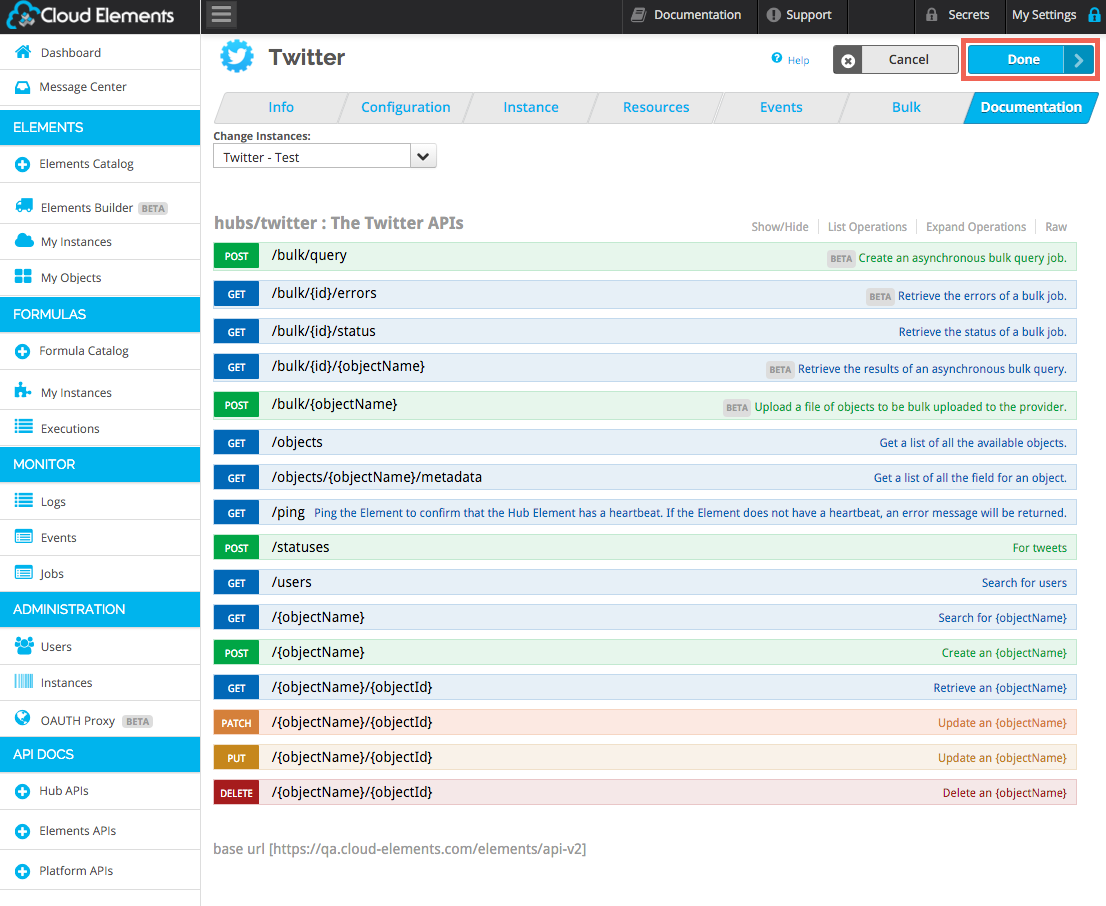Click the Show/Hide link

(779, 227)
